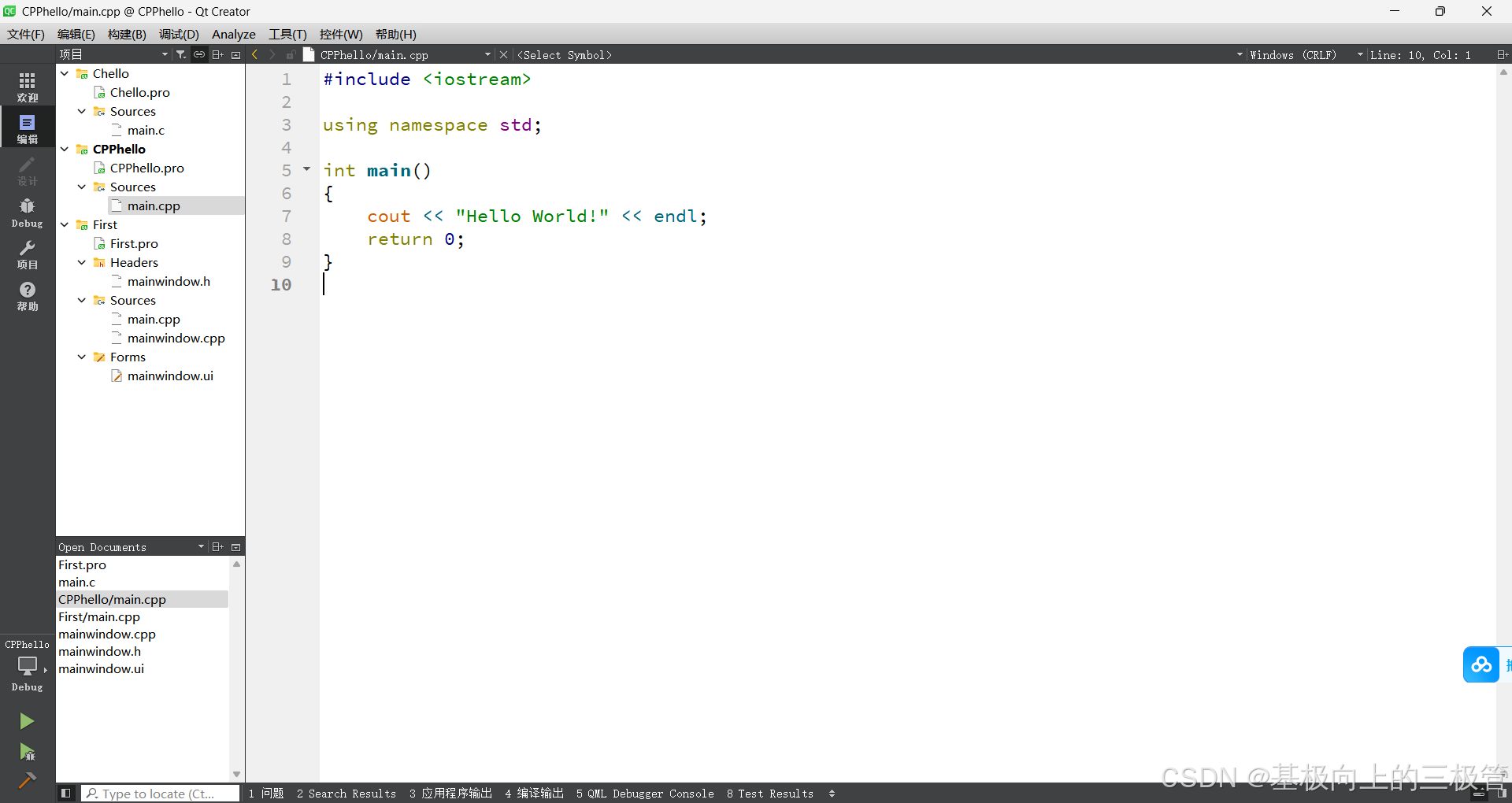Collapse the Headers folder under First
The image size is (1512, 803).
click(82, 262)
